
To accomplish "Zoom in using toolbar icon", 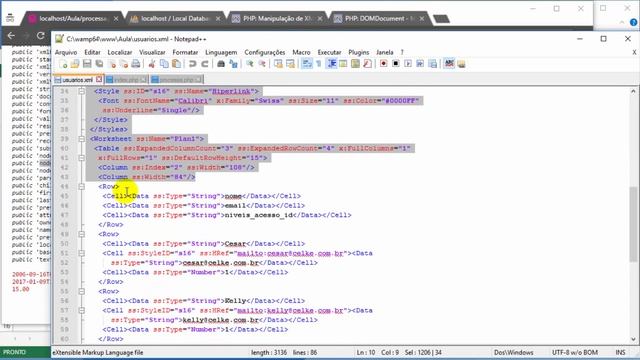I will [249, 64].
